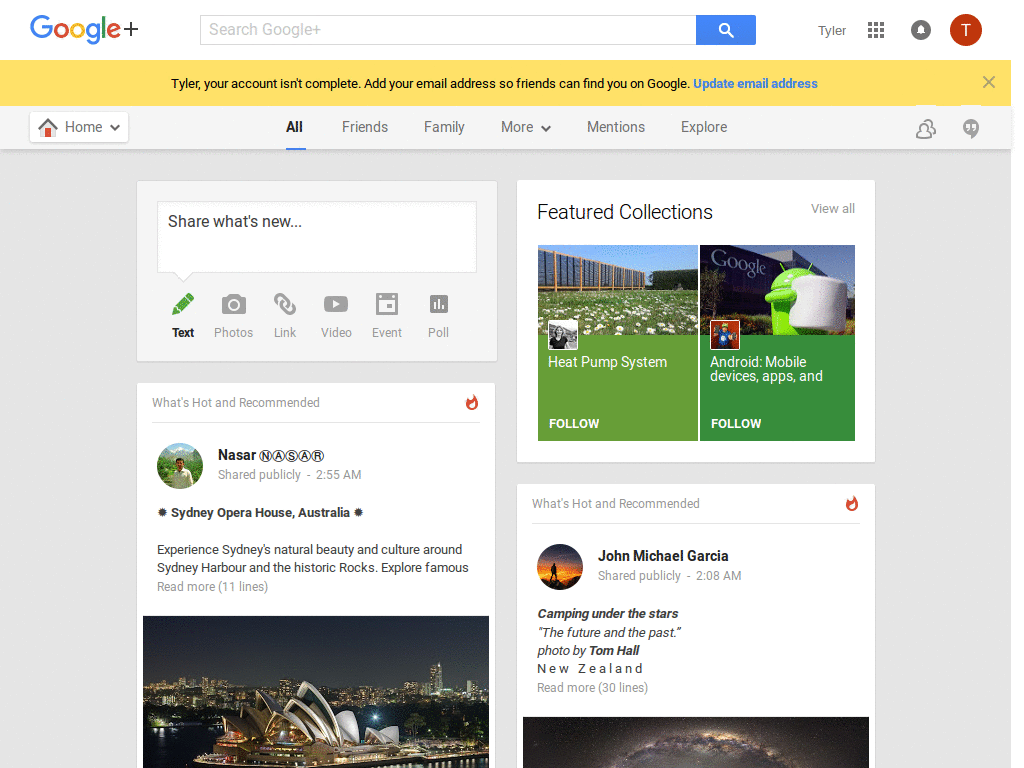This screenshot has width=1024, height=768.
Task: Follow the Android Mobile devices collection
Action: coord(736,423)
